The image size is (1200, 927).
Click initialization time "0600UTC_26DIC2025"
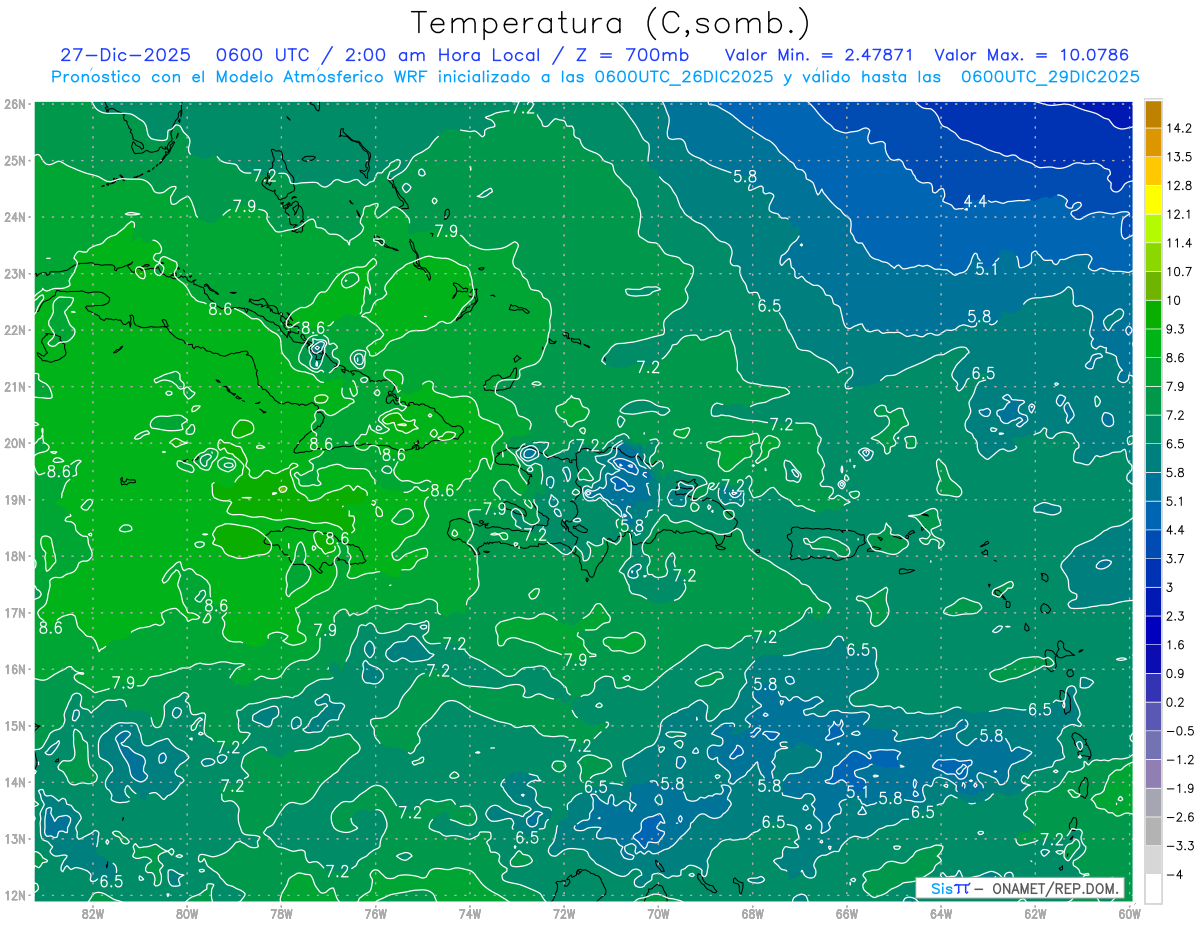click(x=685, y=76)
